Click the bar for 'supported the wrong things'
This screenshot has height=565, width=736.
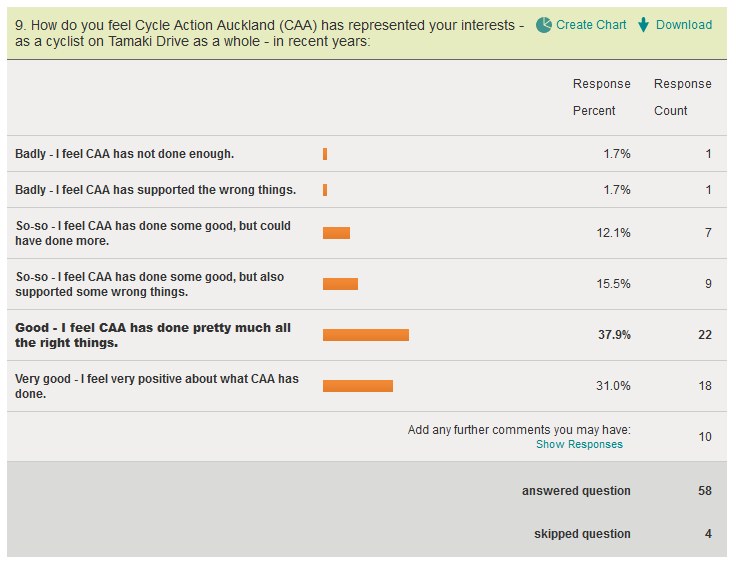click(325, 190)
